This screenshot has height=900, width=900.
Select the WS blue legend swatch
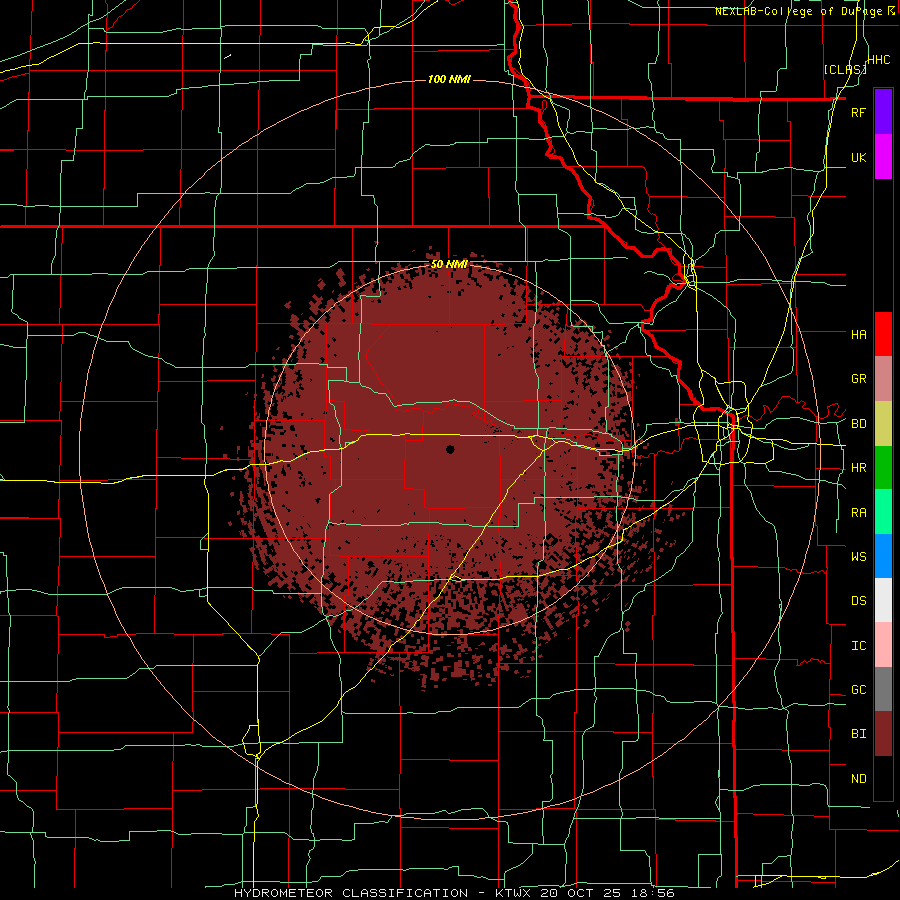coord(883,556)
